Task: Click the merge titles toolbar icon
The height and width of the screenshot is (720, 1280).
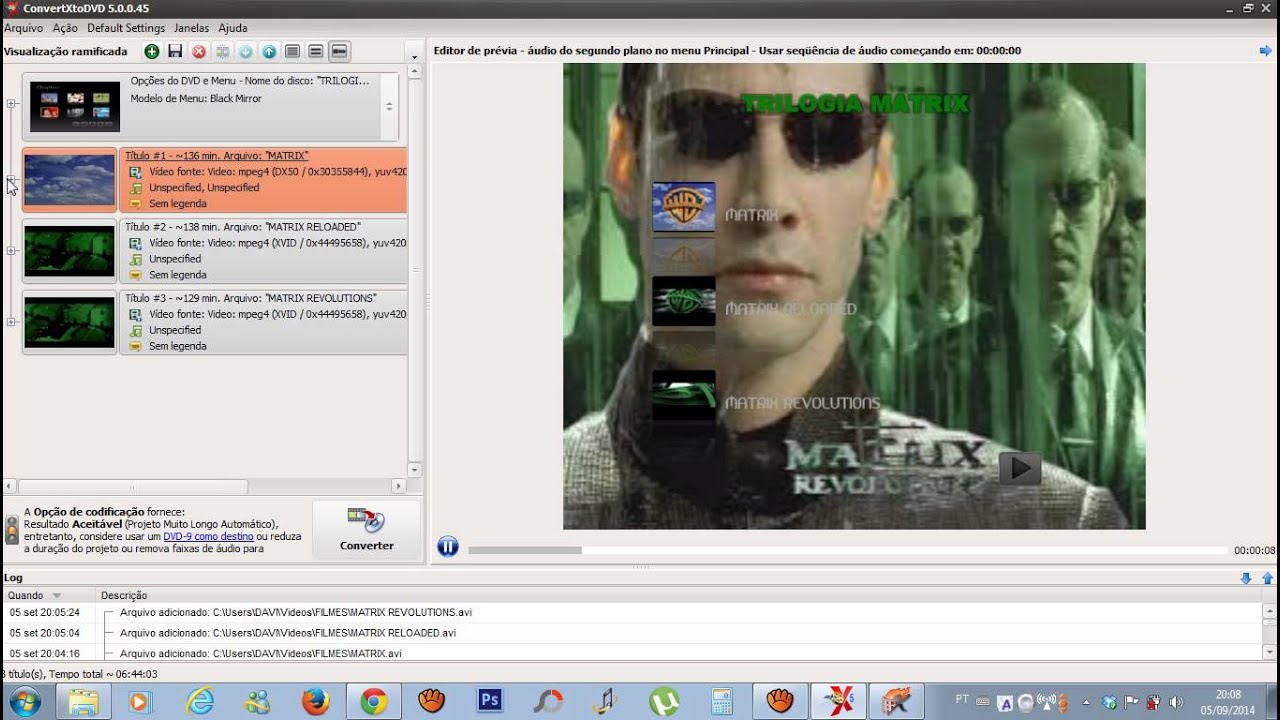Action: pyautogui.click(x=222, y=51)
